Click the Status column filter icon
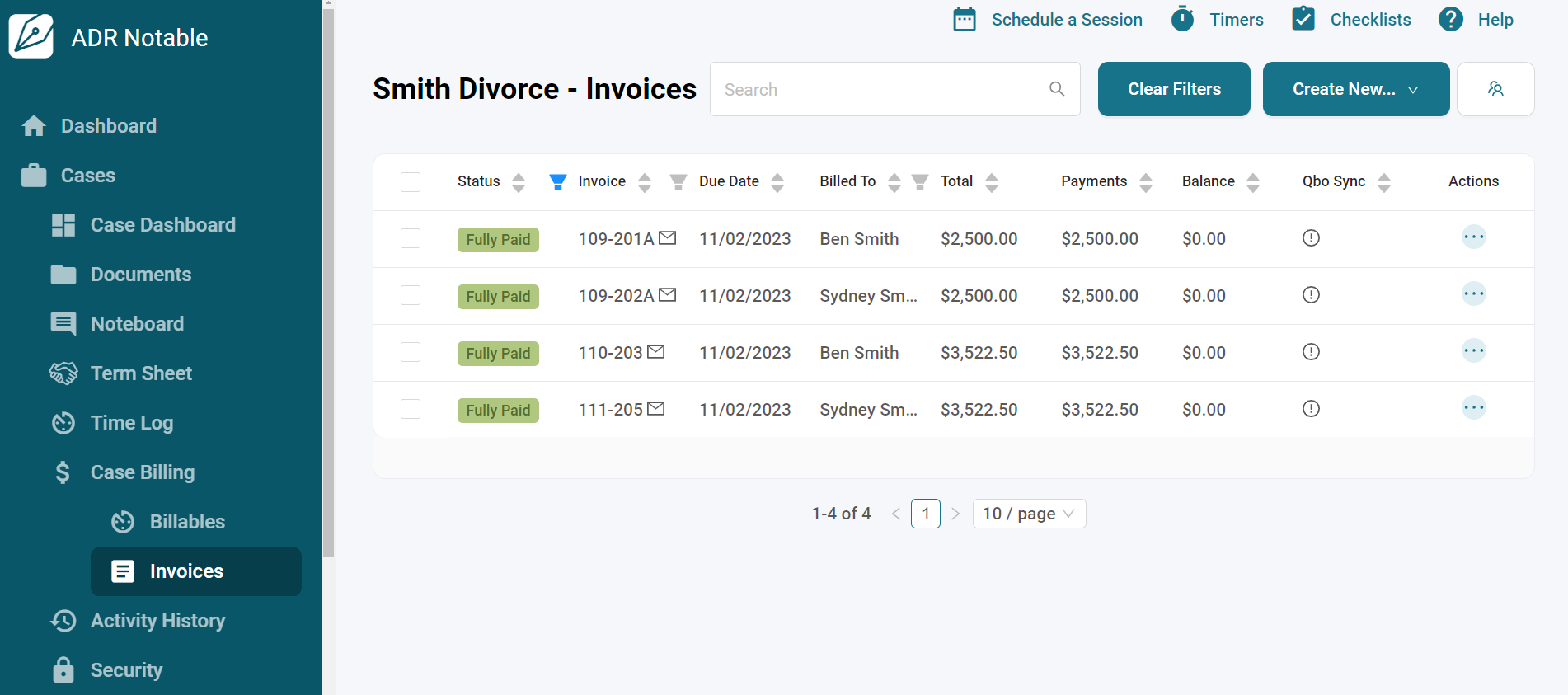The height and width of the screenshot is (695, 1568). [x=557, y=182]
